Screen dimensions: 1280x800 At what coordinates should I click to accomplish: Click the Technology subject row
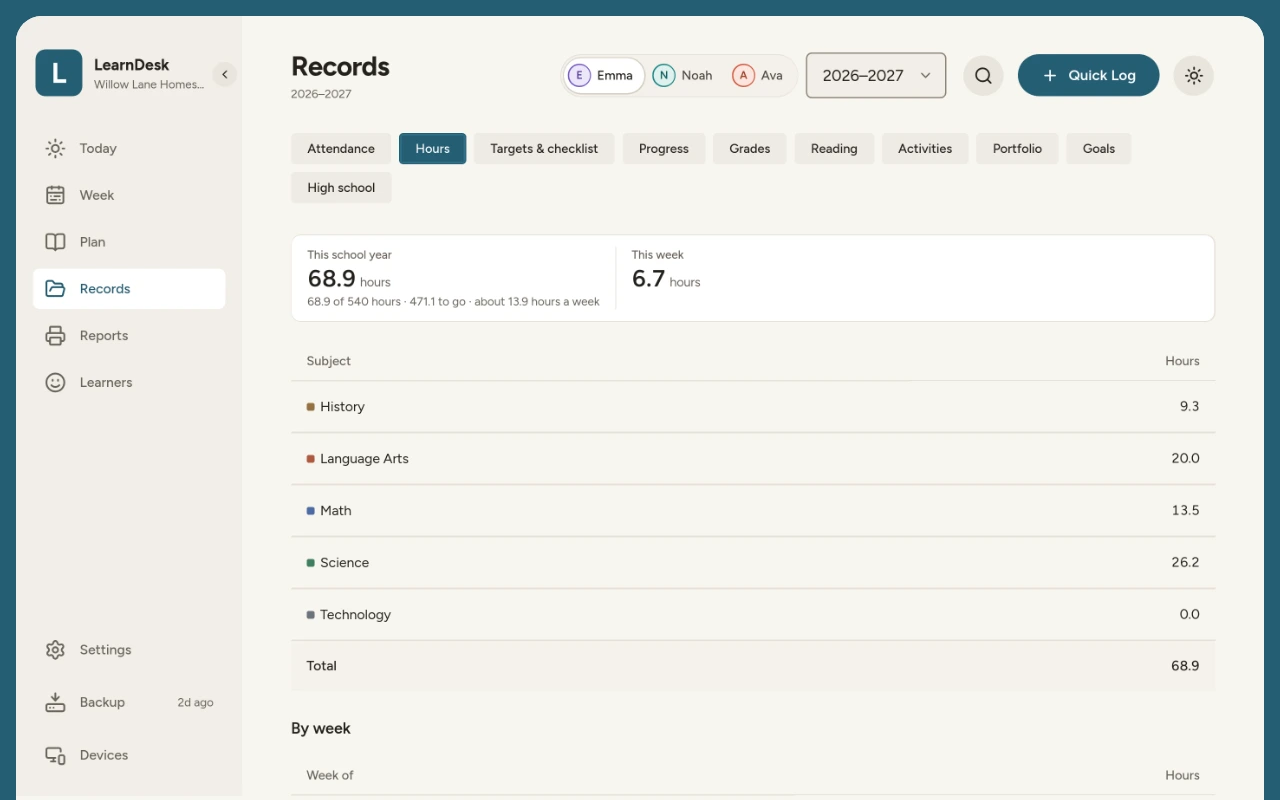(753, 615)
